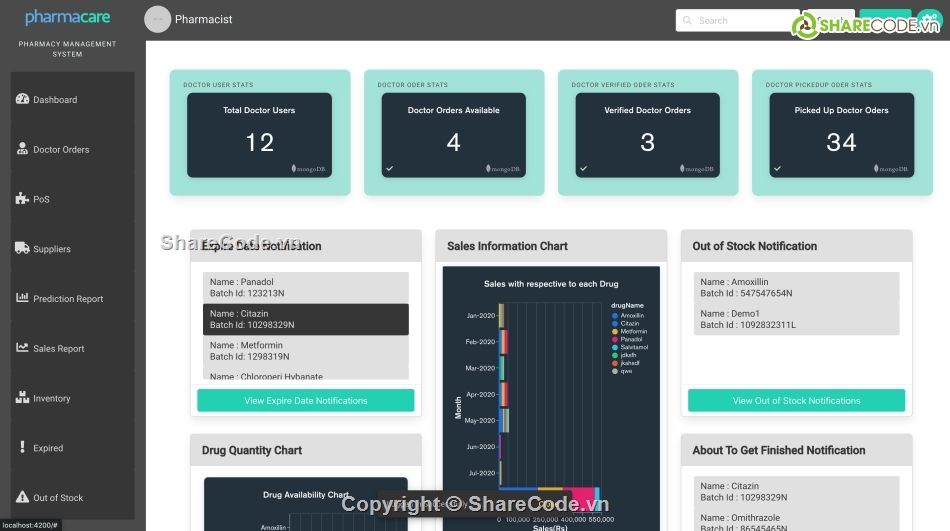Click View Out of Stock Notifications button
The width and height of the screenshot is (950, 531).
coord(796,401)
